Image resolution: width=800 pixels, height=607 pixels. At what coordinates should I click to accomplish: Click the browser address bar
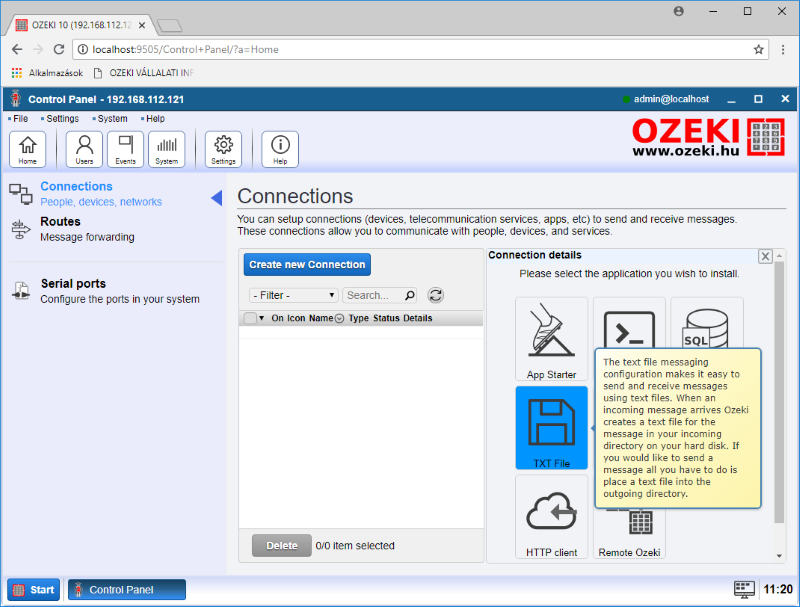tap(419, 49)
